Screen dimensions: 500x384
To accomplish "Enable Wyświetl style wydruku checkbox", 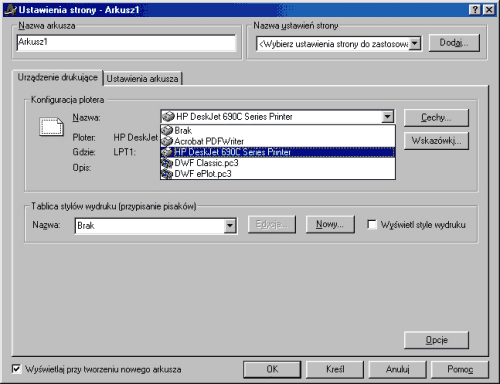I will 372,224.
